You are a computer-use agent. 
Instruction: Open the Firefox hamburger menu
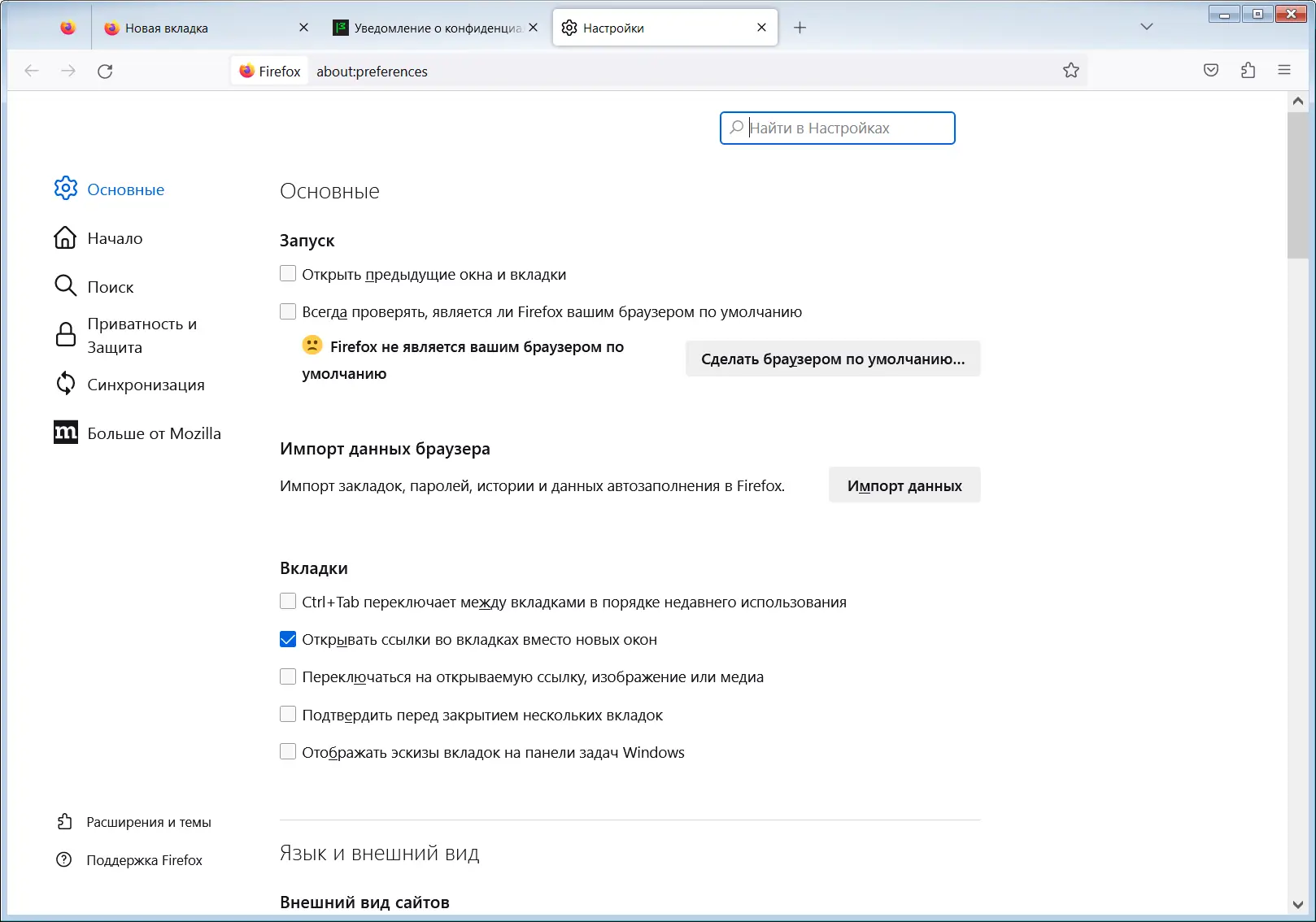1284,71
